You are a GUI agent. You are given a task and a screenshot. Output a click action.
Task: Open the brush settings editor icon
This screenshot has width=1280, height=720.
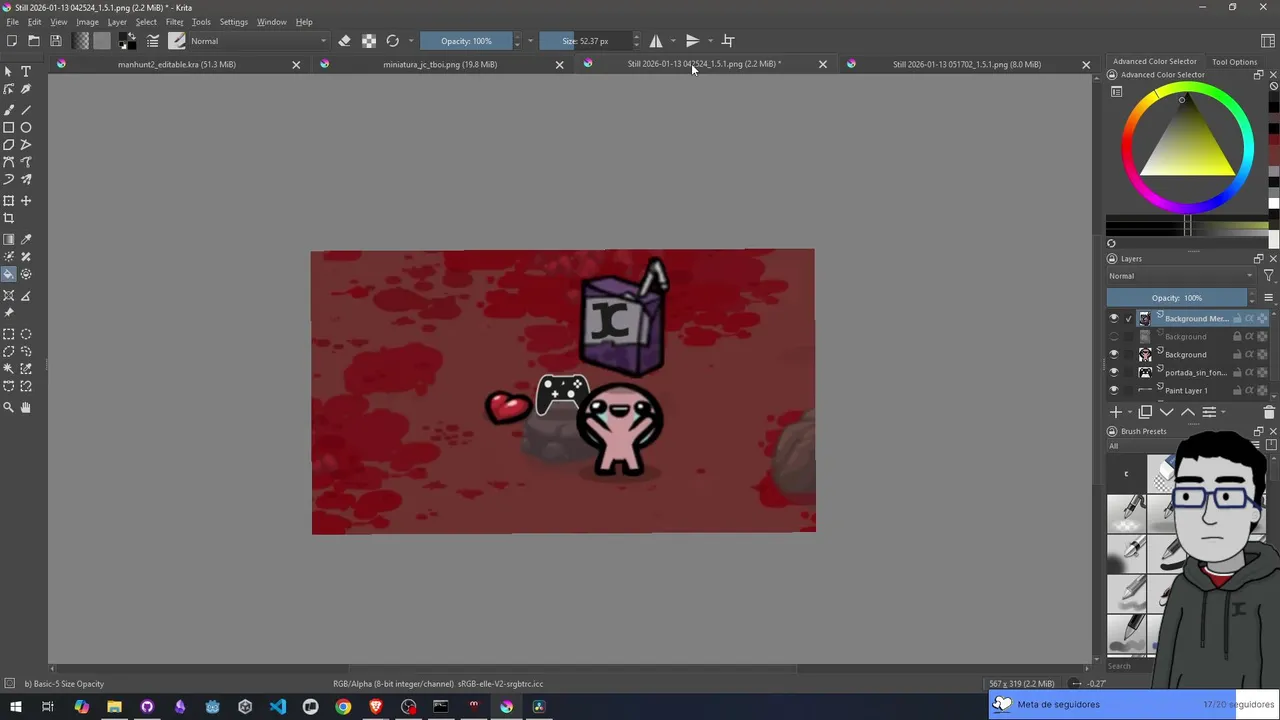[153, 41]
